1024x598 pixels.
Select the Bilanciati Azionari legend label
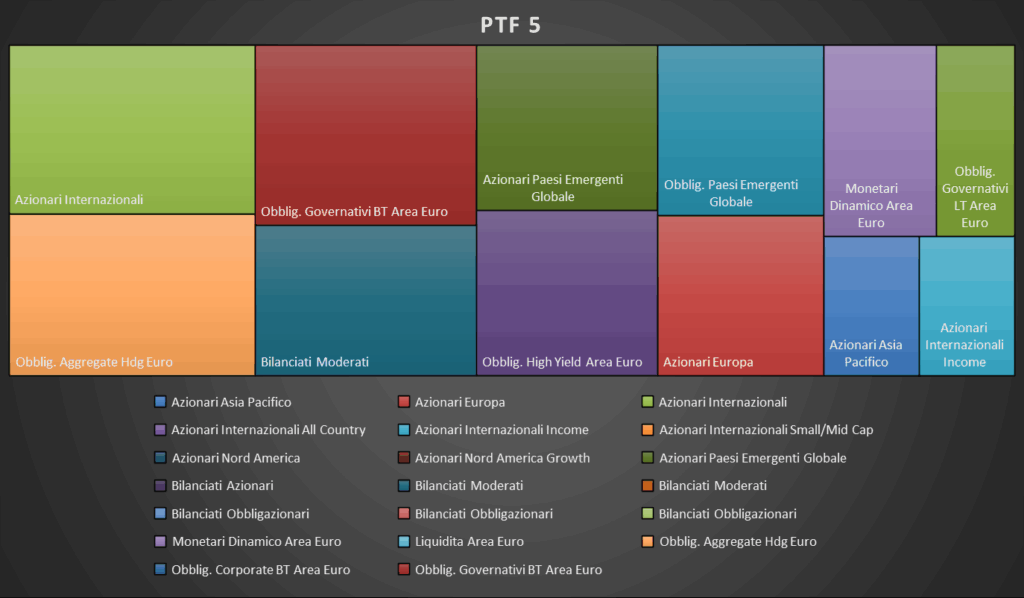click(222, 485)
